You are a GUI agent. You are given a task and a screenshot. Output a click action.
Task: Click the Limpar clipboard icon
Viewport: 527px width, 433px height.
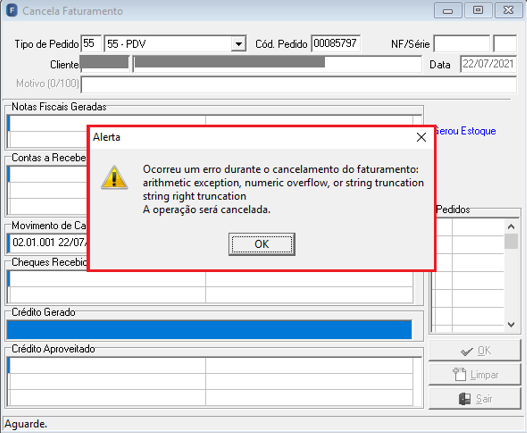(x=459, y=375)
